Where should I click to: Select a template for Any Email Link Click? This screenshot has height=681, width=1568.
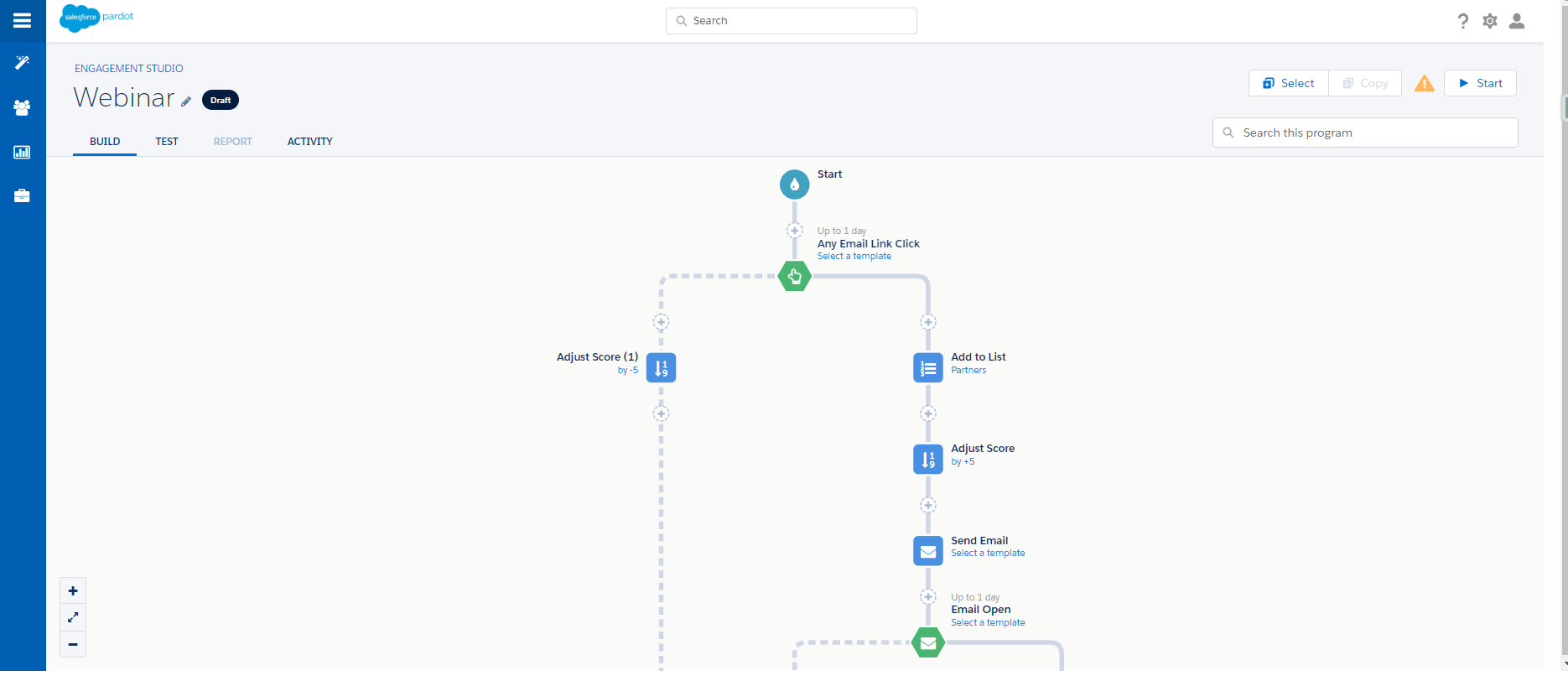point(854,257)
